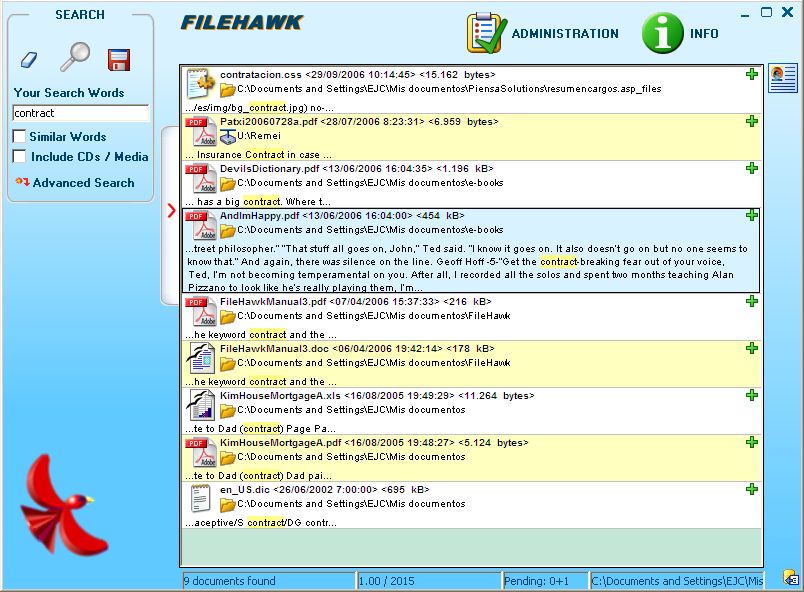Click the eraser icon to clear search
This screenshot has width=804, height=592.
pyautogui.click(x=29, y=59)
